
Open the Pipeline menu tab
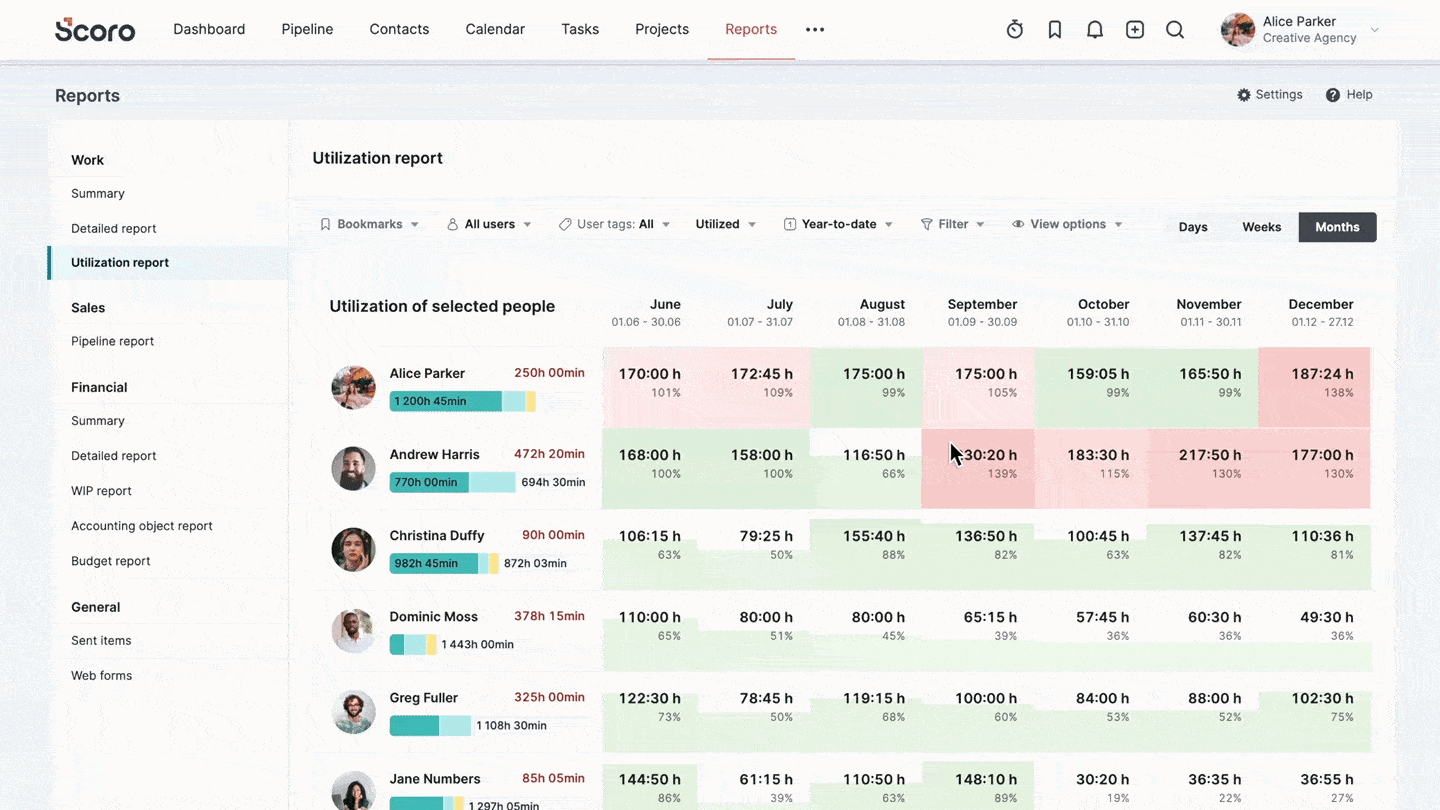307,29
